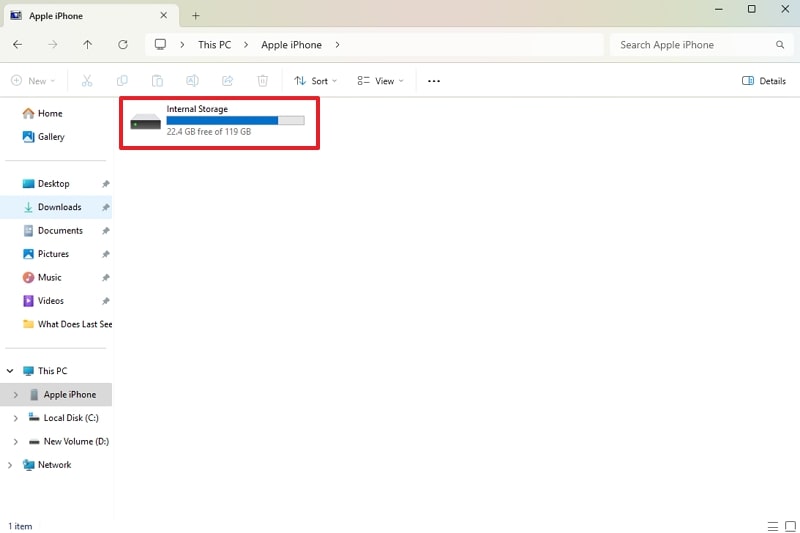Screen dimensions: 800x533
Task: Click the Cut scissors icon
Action: 87,81
